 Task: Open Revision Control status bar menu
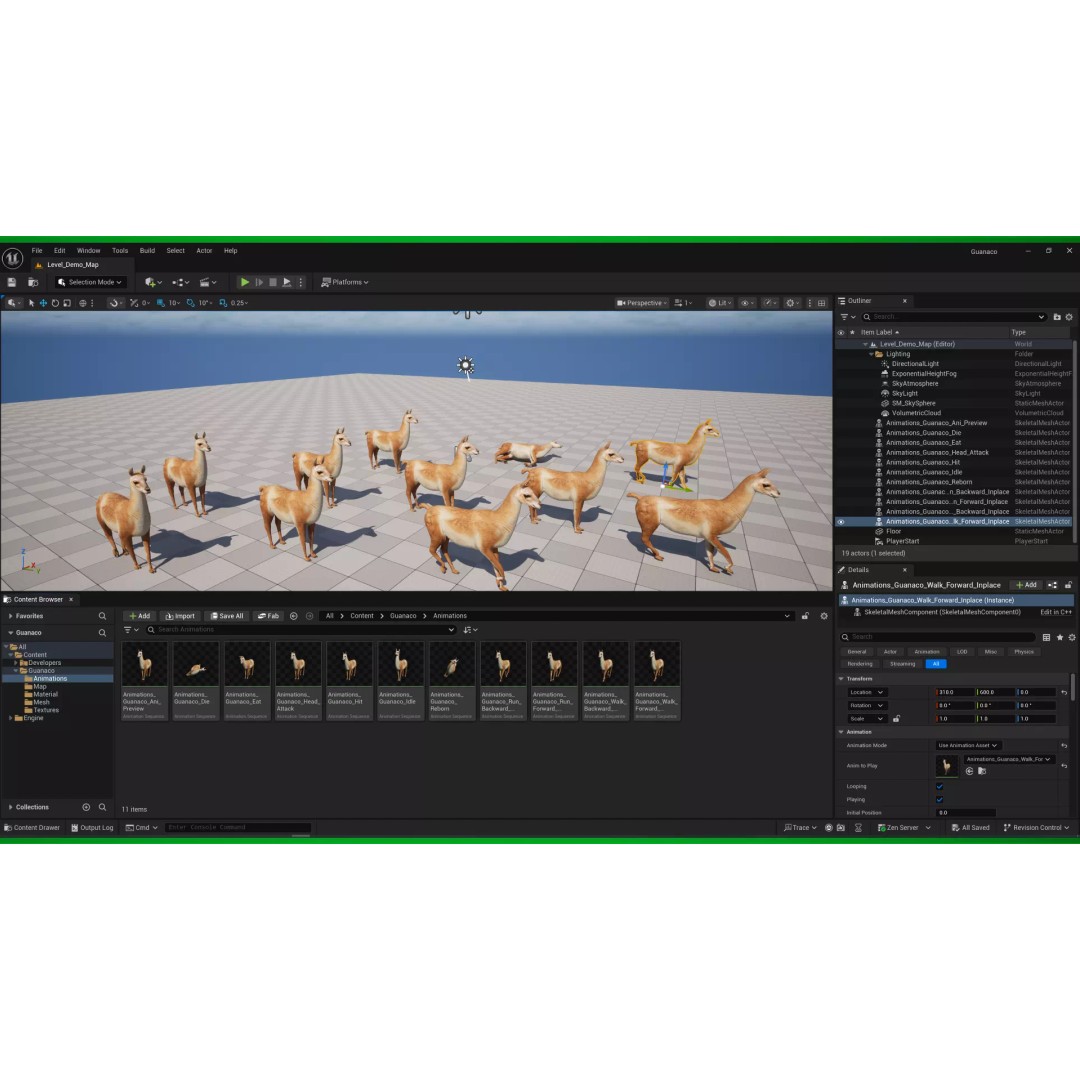click(x=1037, y=828)
